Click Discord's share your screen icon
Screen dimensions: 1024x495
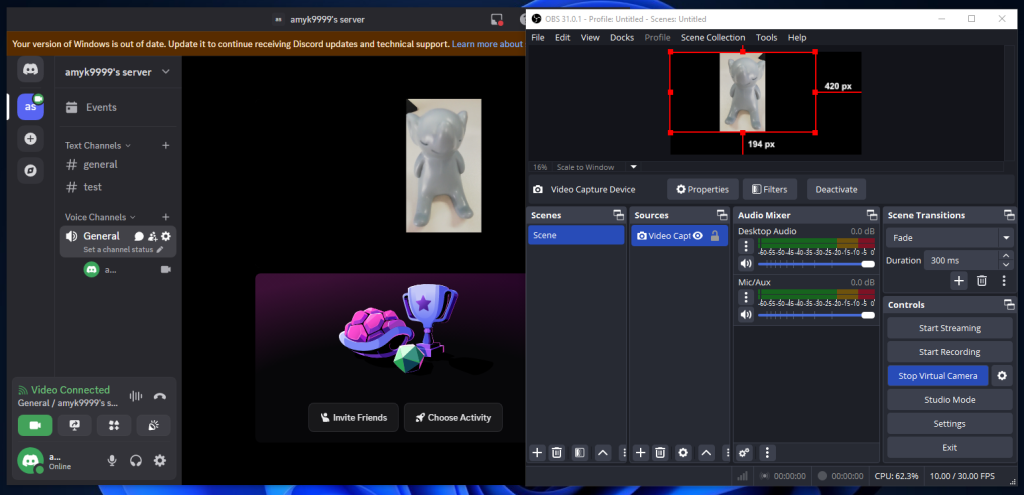click(74, 425)
